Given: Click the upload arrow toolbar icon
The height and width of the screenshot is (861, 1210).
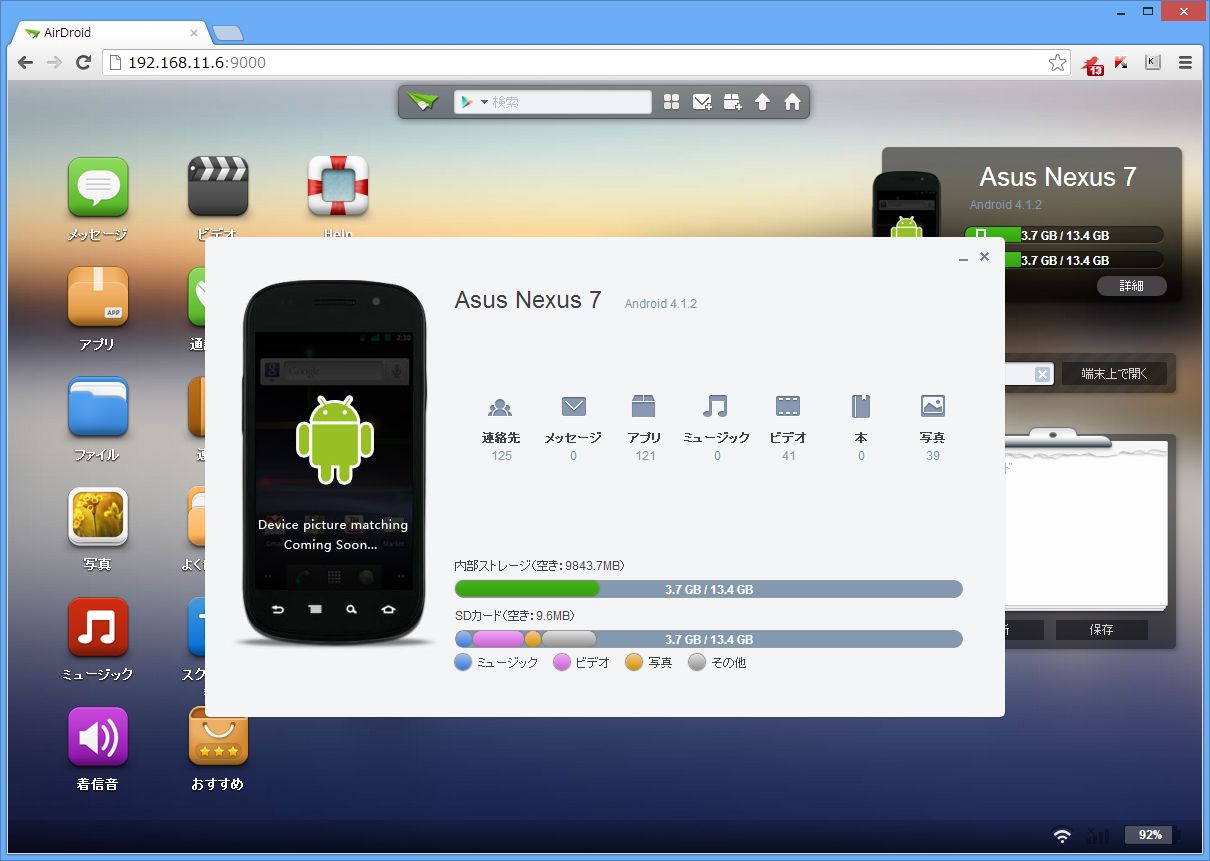Looking at the screenshot, I should click(762, 102).
